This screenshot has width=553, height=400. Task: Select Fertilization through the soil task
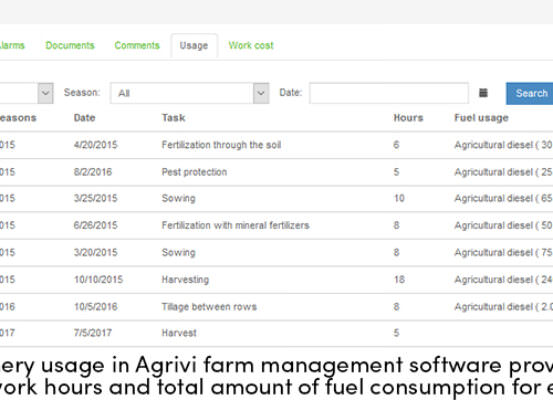pos(221,145)
